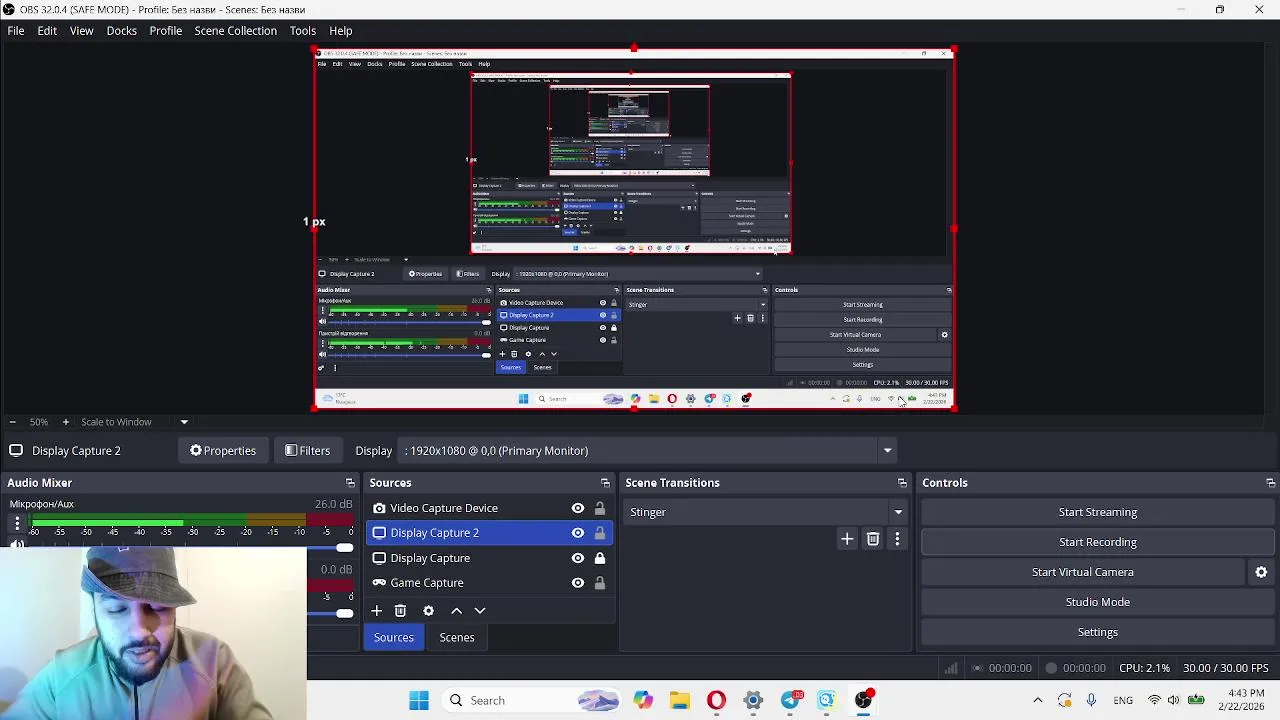Viewport: 1280px width, 720px height.
Task: Open the Docks menu
Action: point(121,31)
